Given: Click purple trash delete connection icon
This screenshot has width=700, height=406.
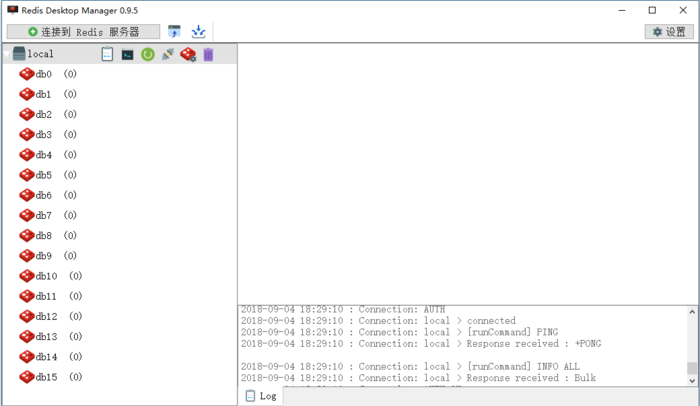Looking at the screenshot, I should point(208,54).
